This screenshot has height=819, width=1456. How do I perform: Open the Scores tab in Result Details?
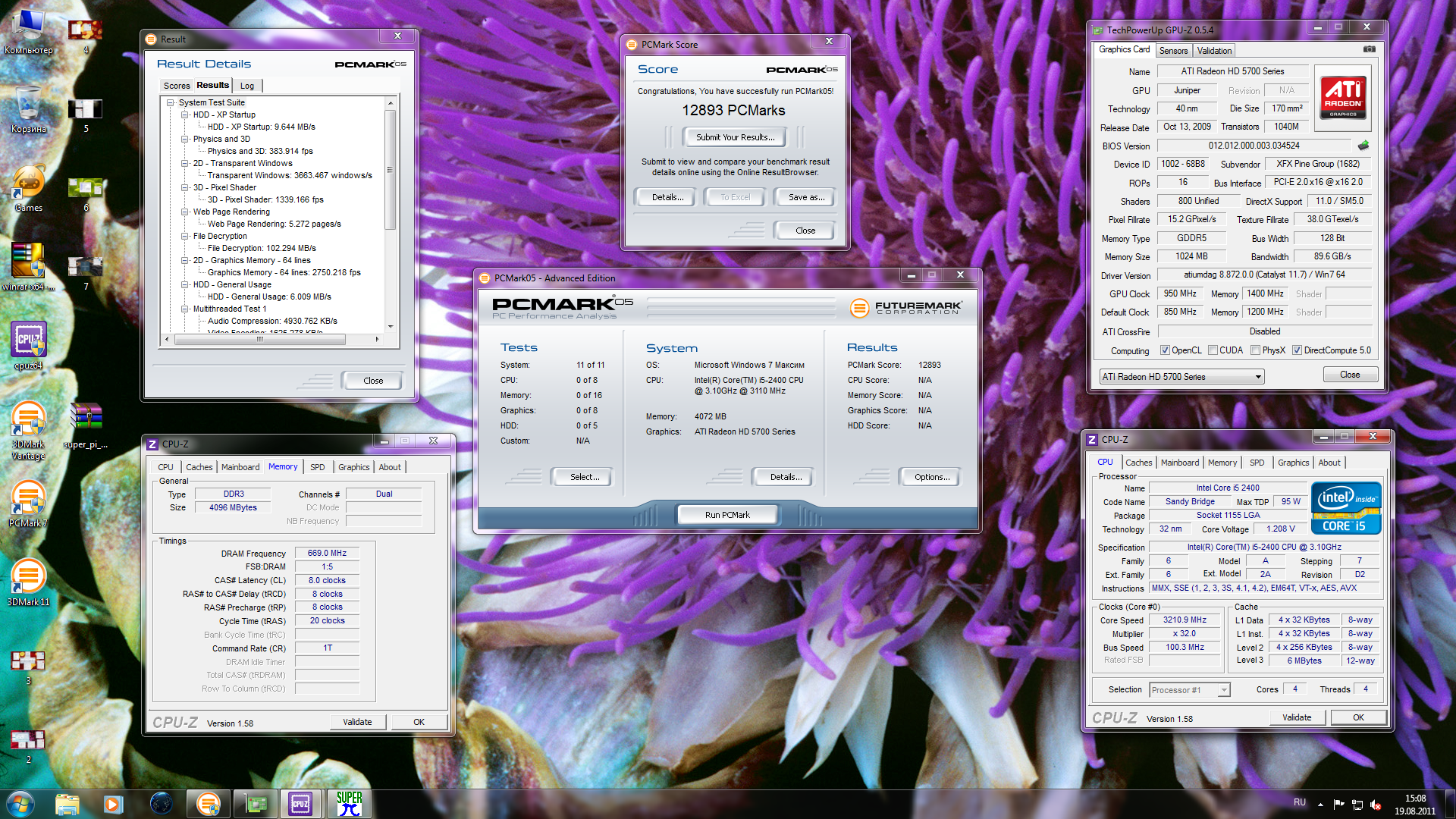(x=177, y=86)
